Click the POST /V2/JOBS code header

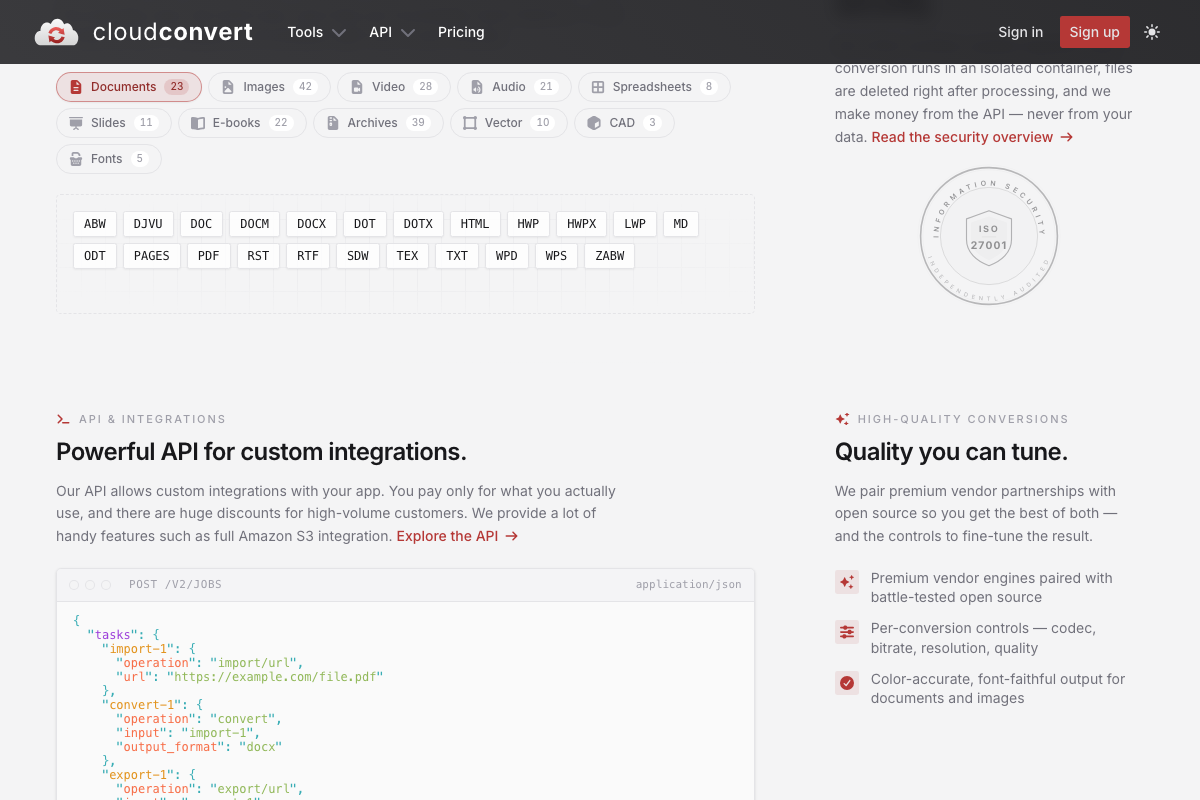pos(175,584)
